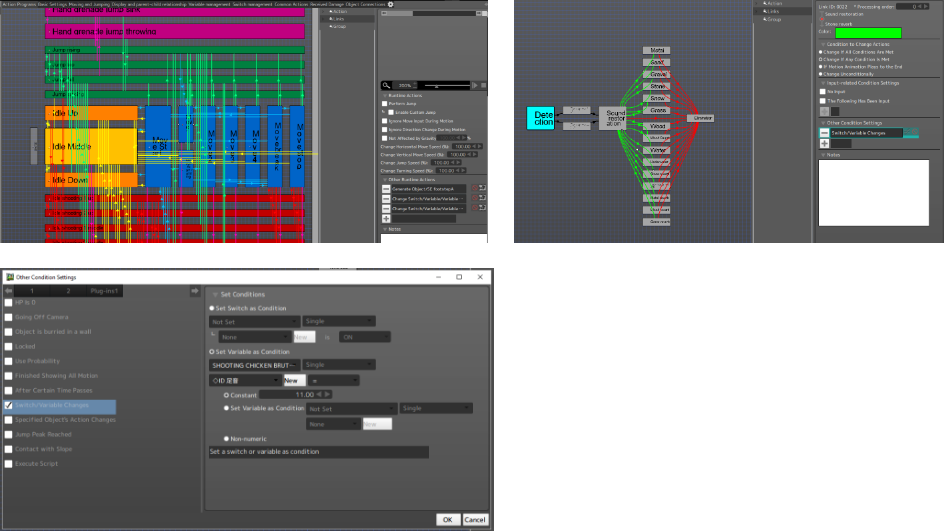Select the Detection node in link graph
This screenshot has width=944, height=531.
(541, 118)
